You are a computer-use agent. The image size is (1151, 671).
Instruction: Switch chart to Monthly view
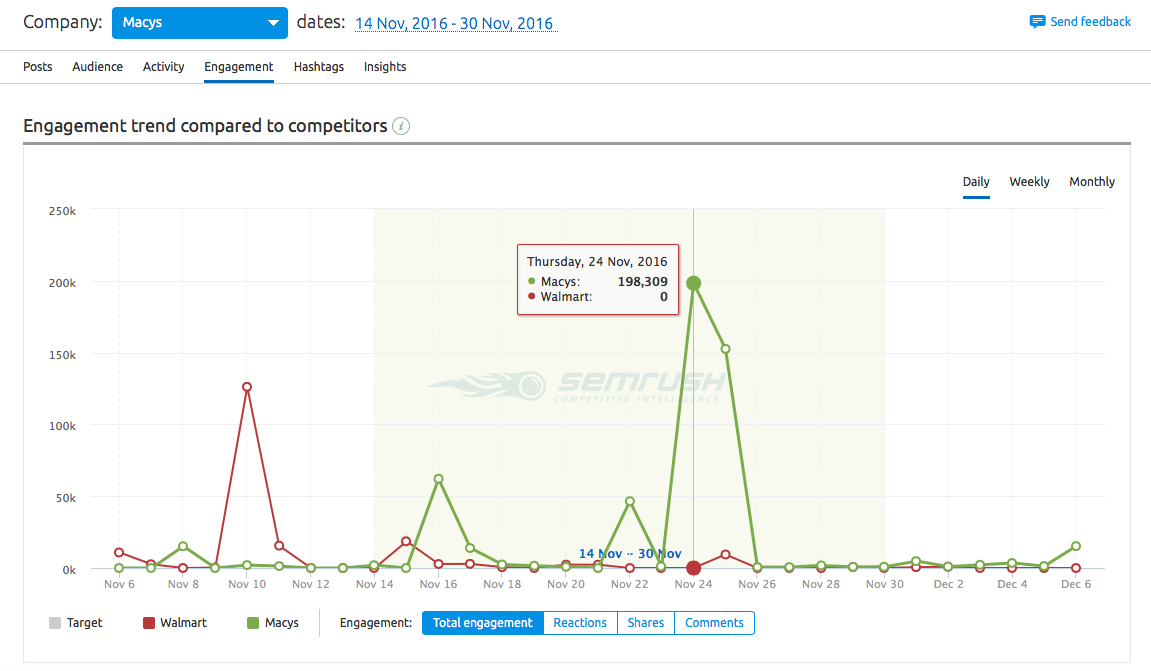tap(1092, 181)
